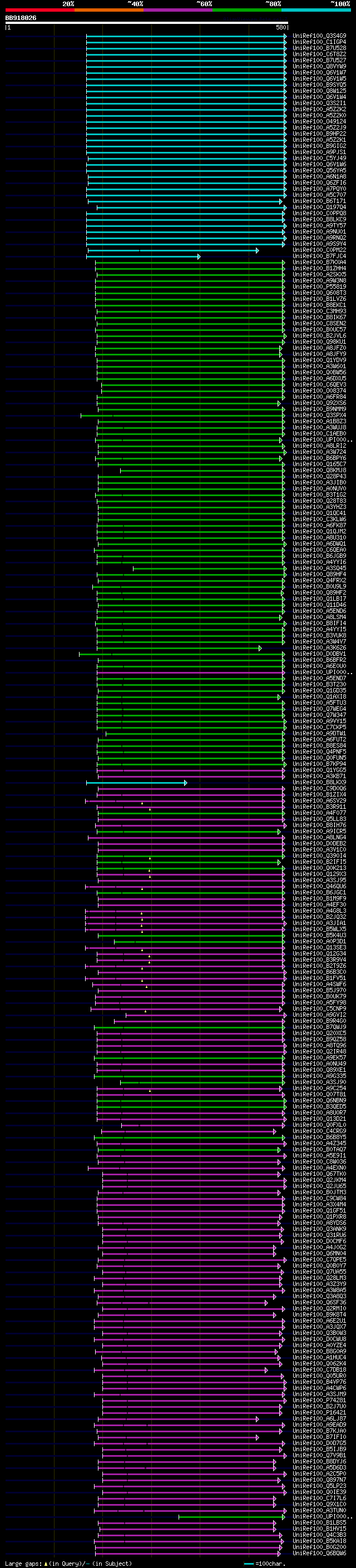Screen dimensions: 356x1568
Task: Select hit label UniRef100_B8LKX9
Action: [319, 783]
